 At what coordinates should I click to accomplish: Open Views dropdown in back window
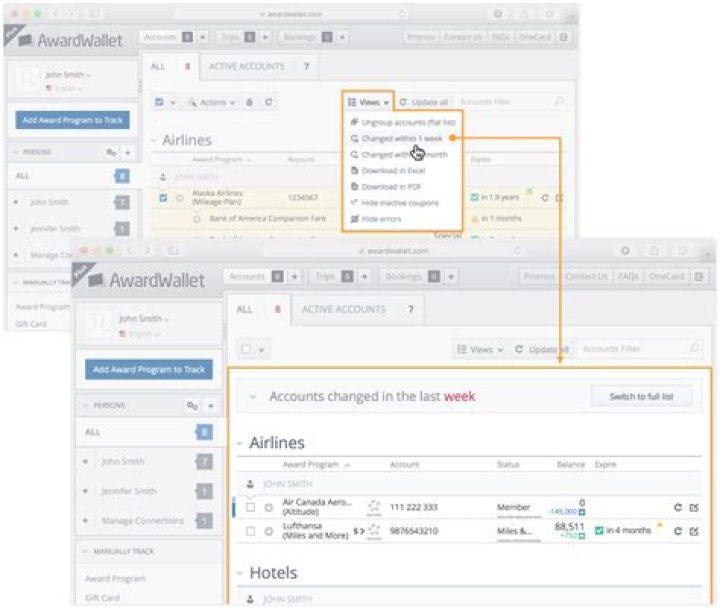[368, 102]
